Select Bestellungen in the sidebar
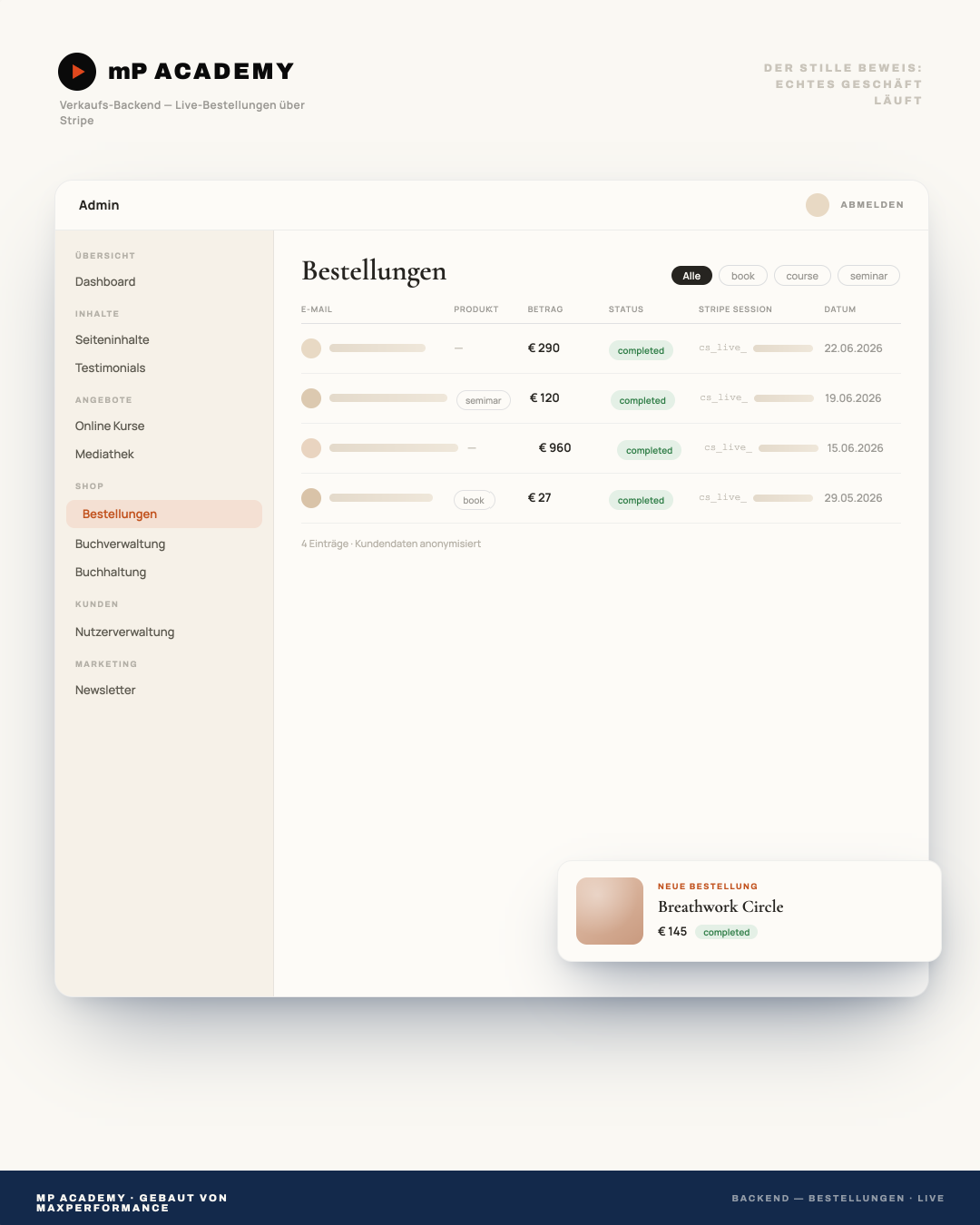980x1225 pixels. pos(164,514)
